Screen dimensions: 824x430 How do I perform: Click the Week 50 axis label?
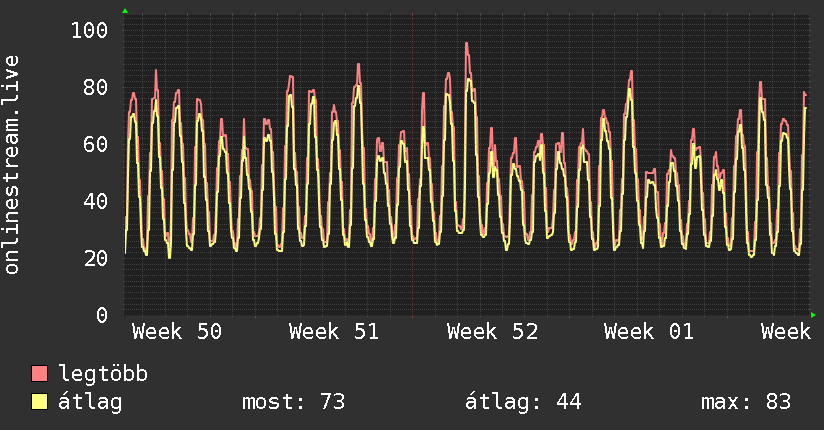click(x=177, y=332)
